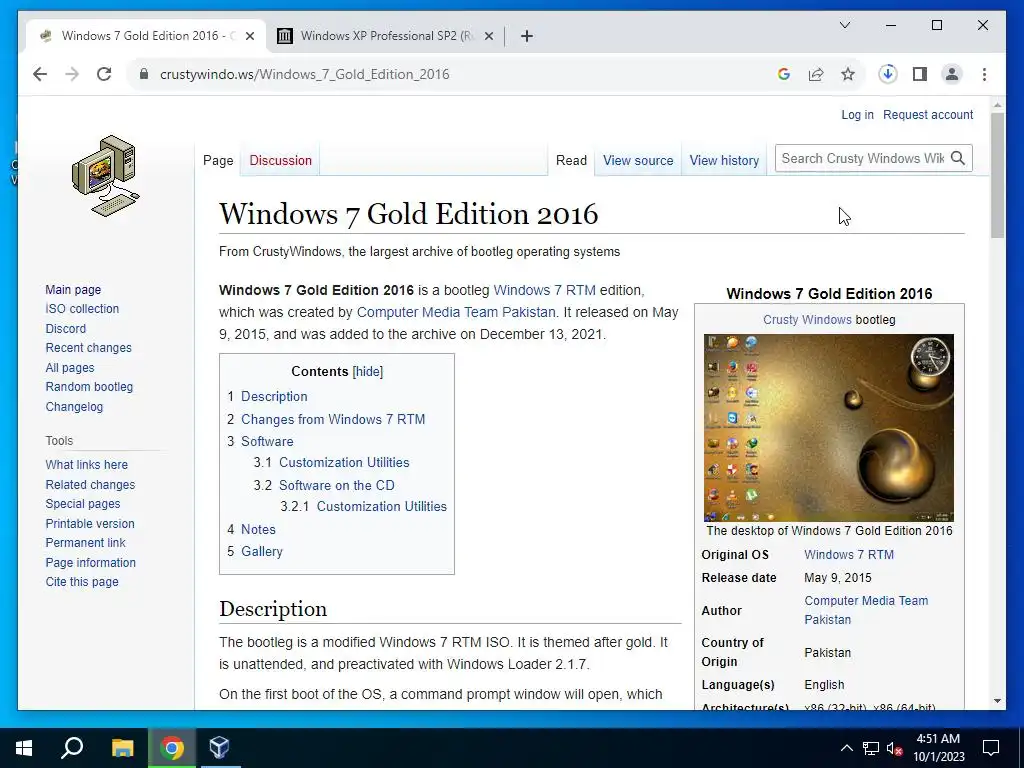This screenshot has width=1024, height=768.
Task: Click the muted volume tray icon
Action: [x=895, y=748]
